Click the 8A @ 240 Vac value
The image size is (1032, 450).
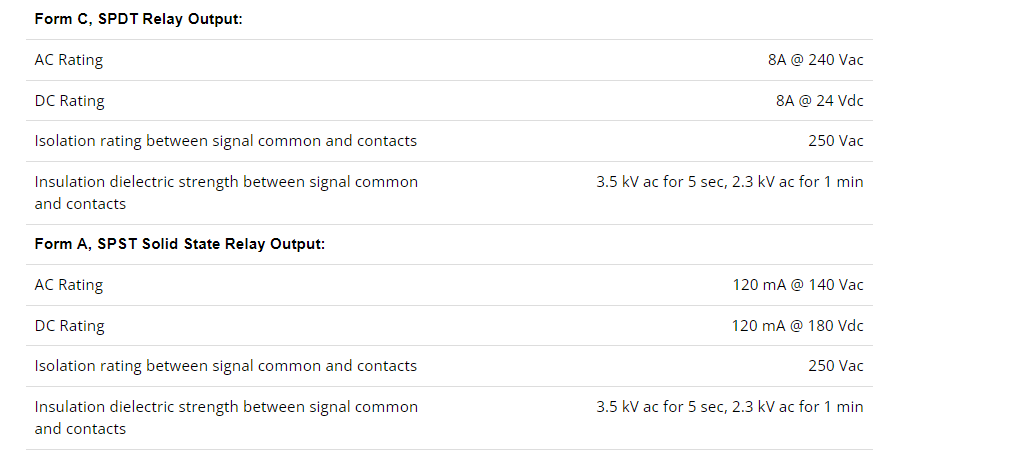tap(815, 60)
